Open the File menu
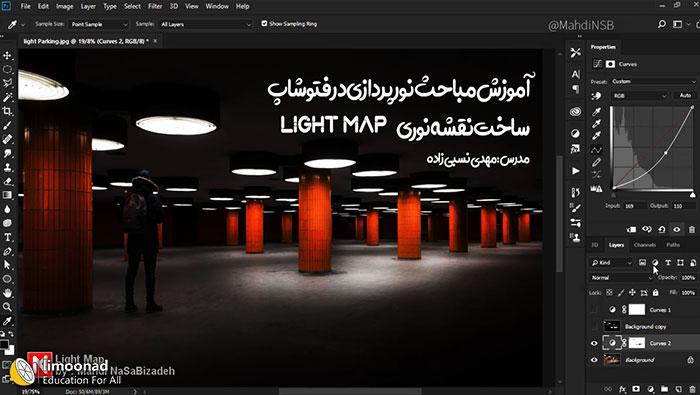 (25, 6)
